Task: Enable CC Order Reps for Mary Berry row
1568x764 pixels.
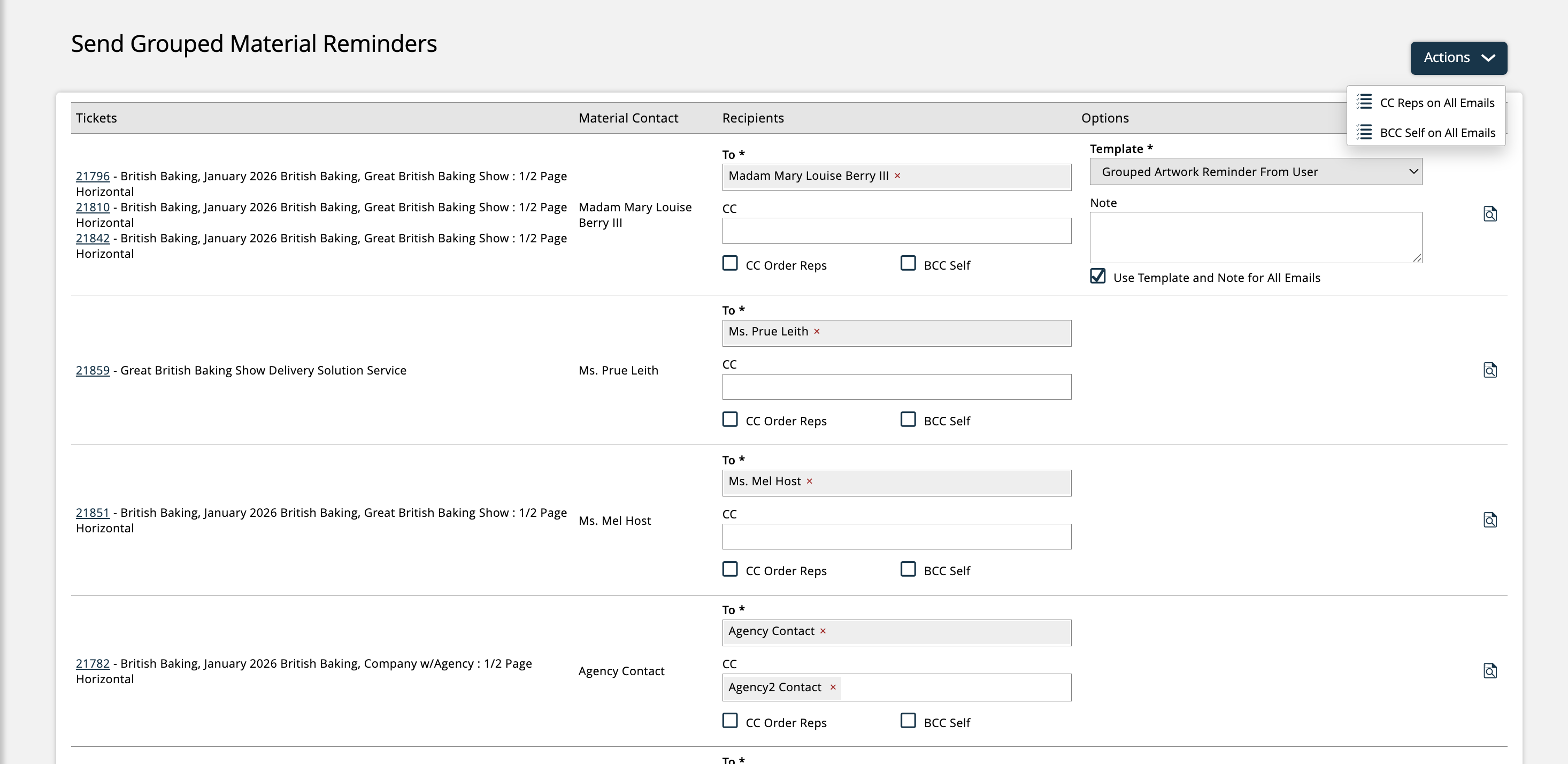Action: (730, 264)
